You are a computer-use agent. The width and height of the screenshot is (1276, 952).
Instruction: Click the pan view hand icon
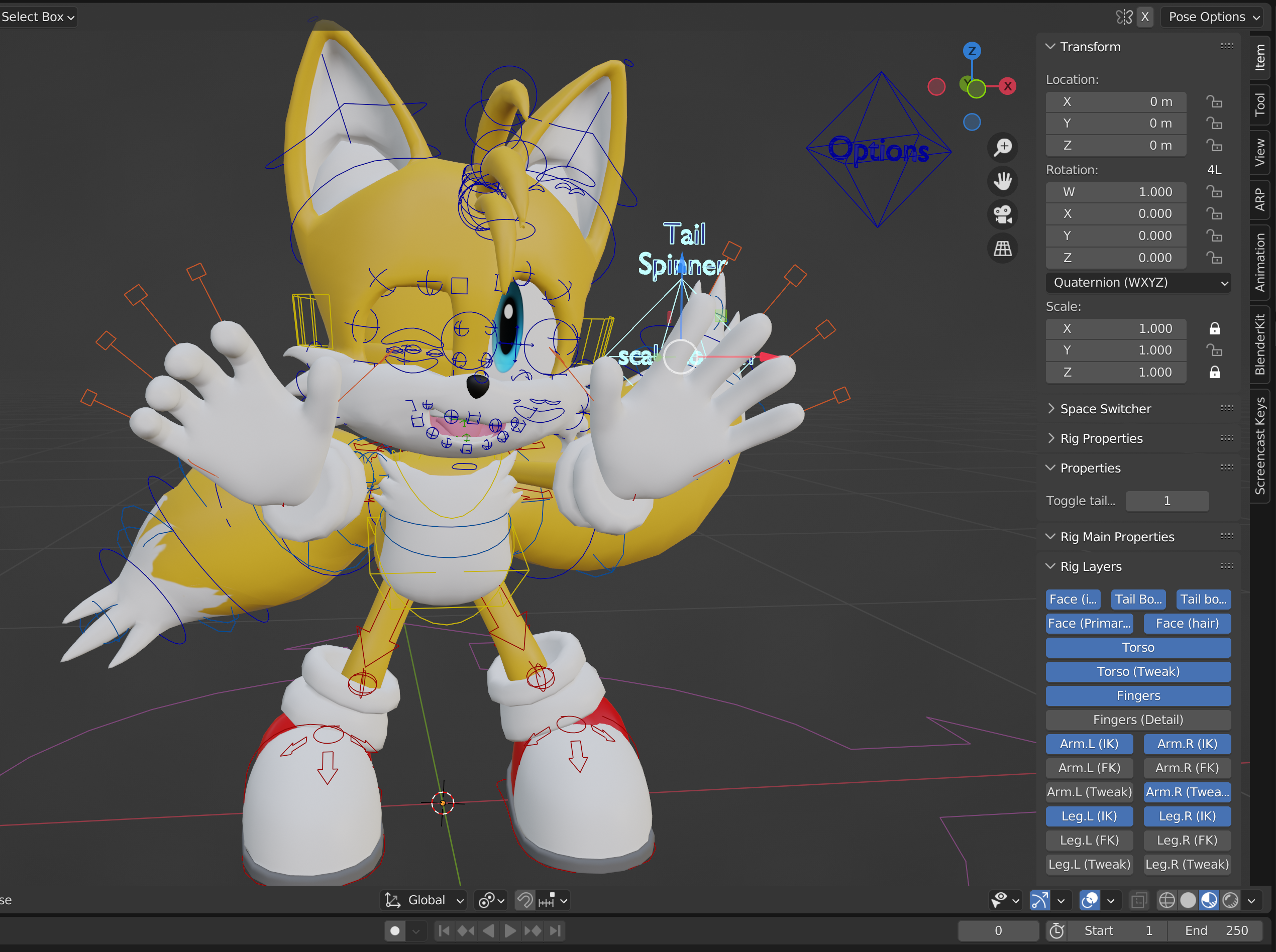pyautogui.click(x=1003, y=181)
